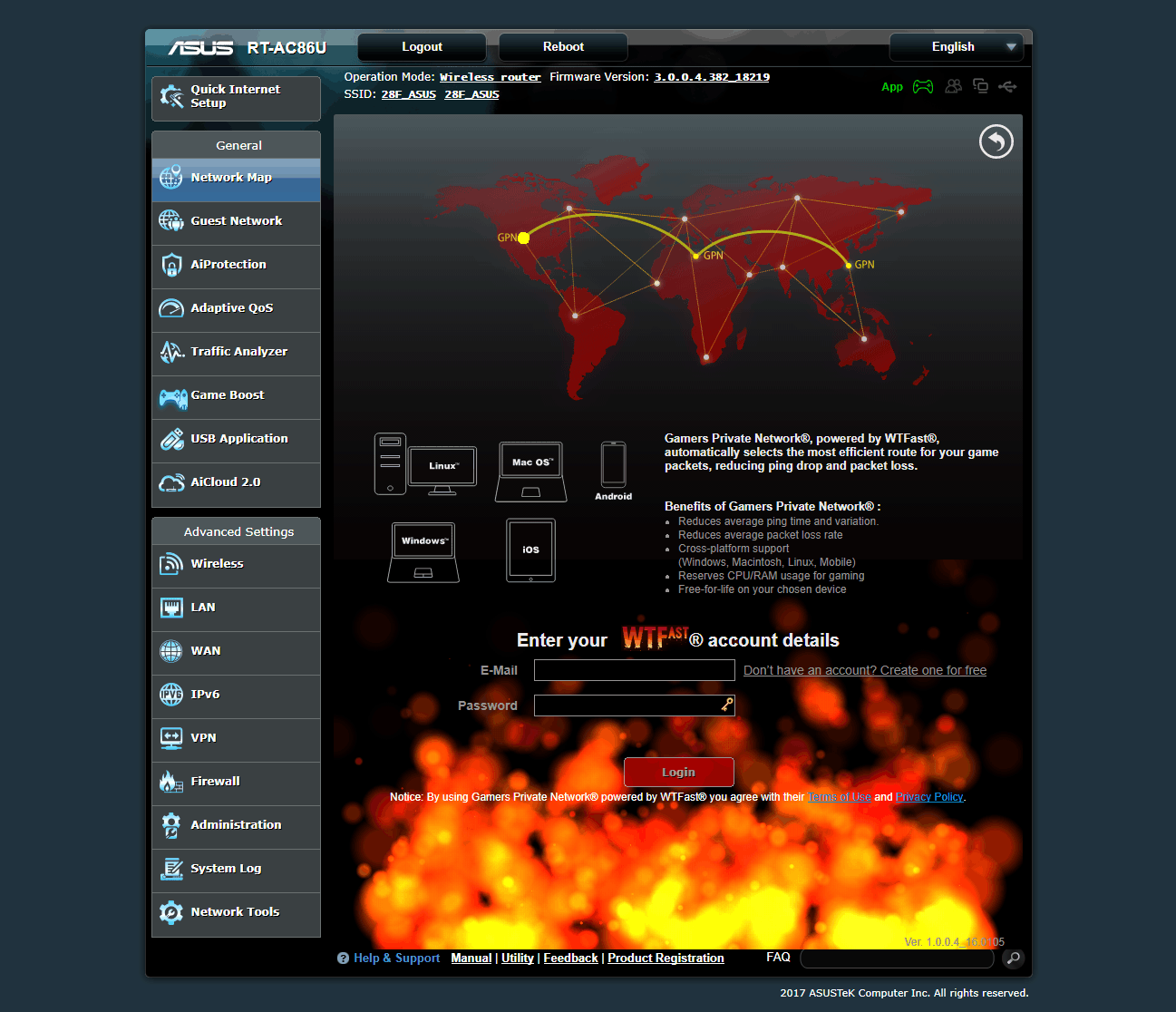Open Quick Internet Setup wizard
This screenshot has height=1012, width=1176.
pyautogui.click(x=236, y=98)
